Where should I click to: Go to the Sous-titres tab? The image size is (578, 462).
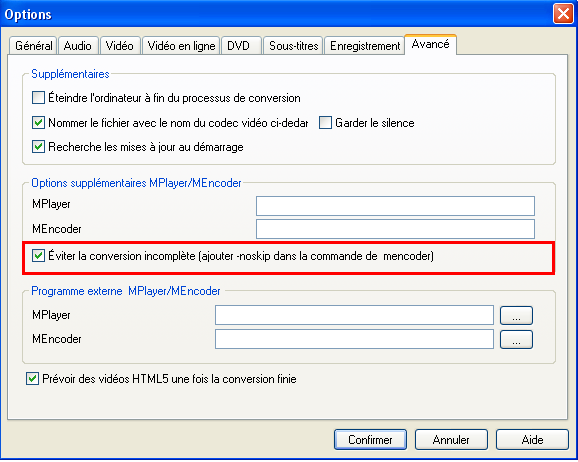click(x=293, y=46)
